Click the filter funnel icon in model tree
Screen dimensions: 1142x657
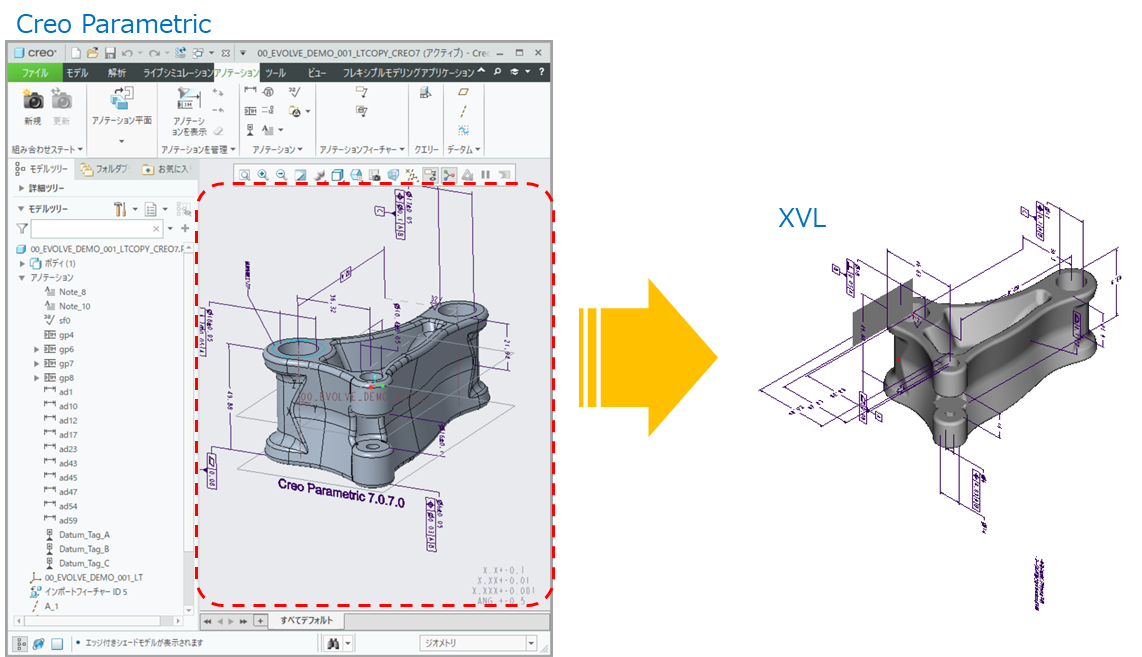(x=23, y=229)
